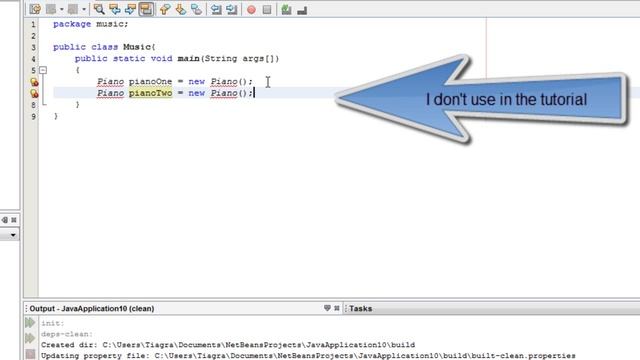Click the main method name on line 4
The height and width of the screenshot is (360, 640).
188,58
